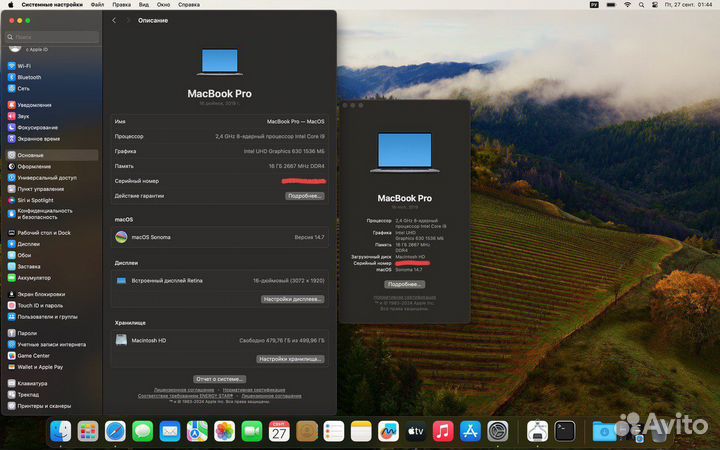Open Нормативная сертификация link in the Описание pane

point(254,390)
